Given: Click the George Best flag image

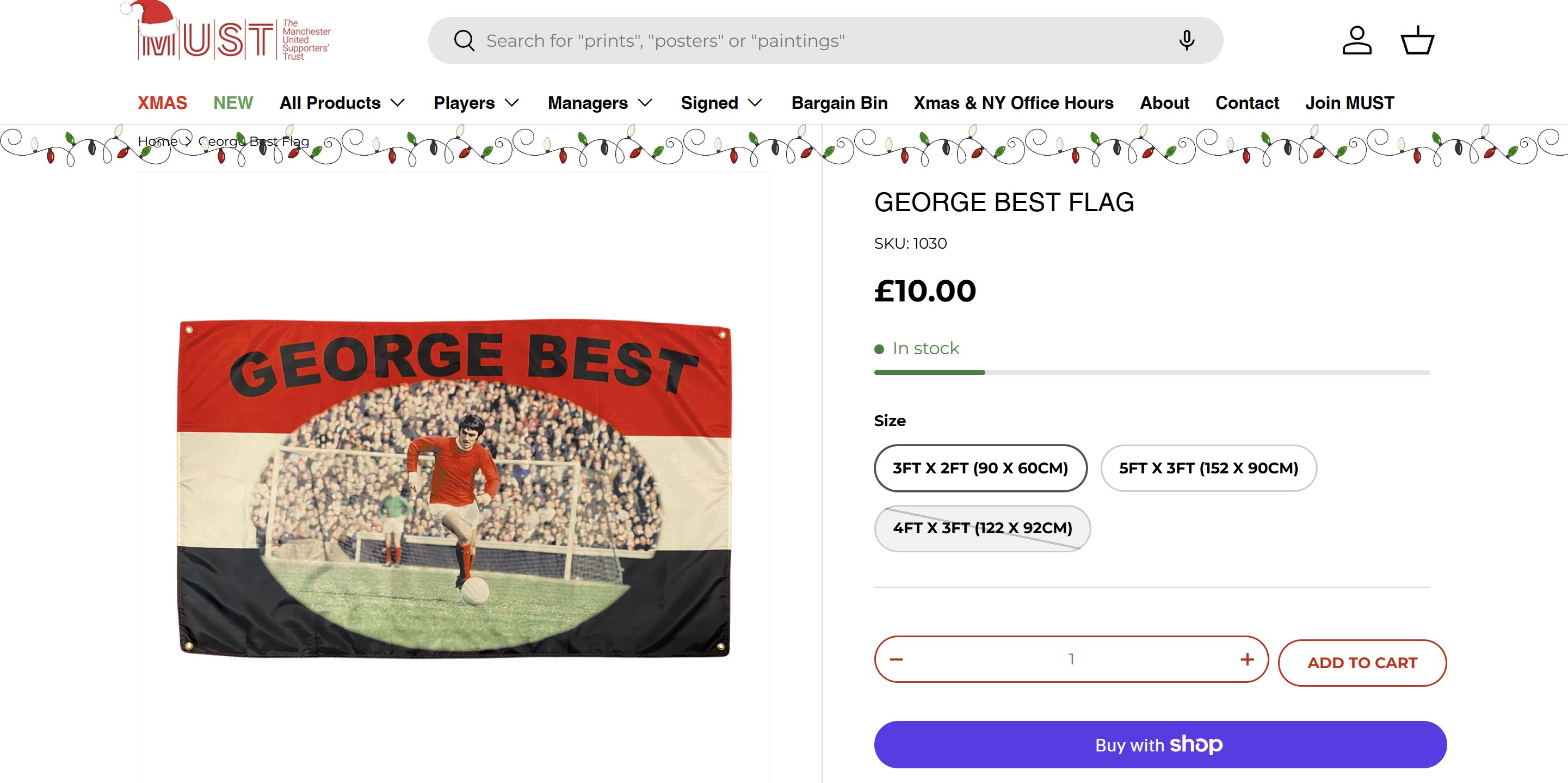Looking at the screenshot, I should (454, 487).
